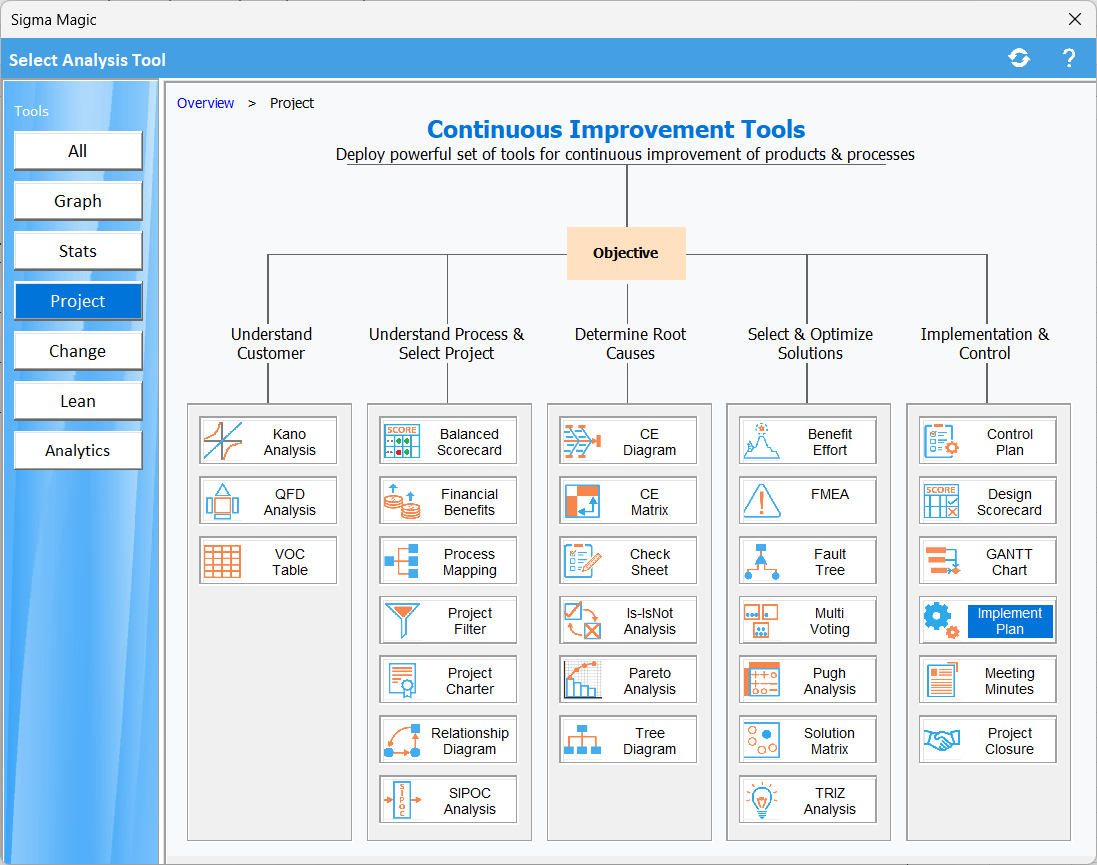Click the Balanced Scorecard icon

tap(402, 441)
